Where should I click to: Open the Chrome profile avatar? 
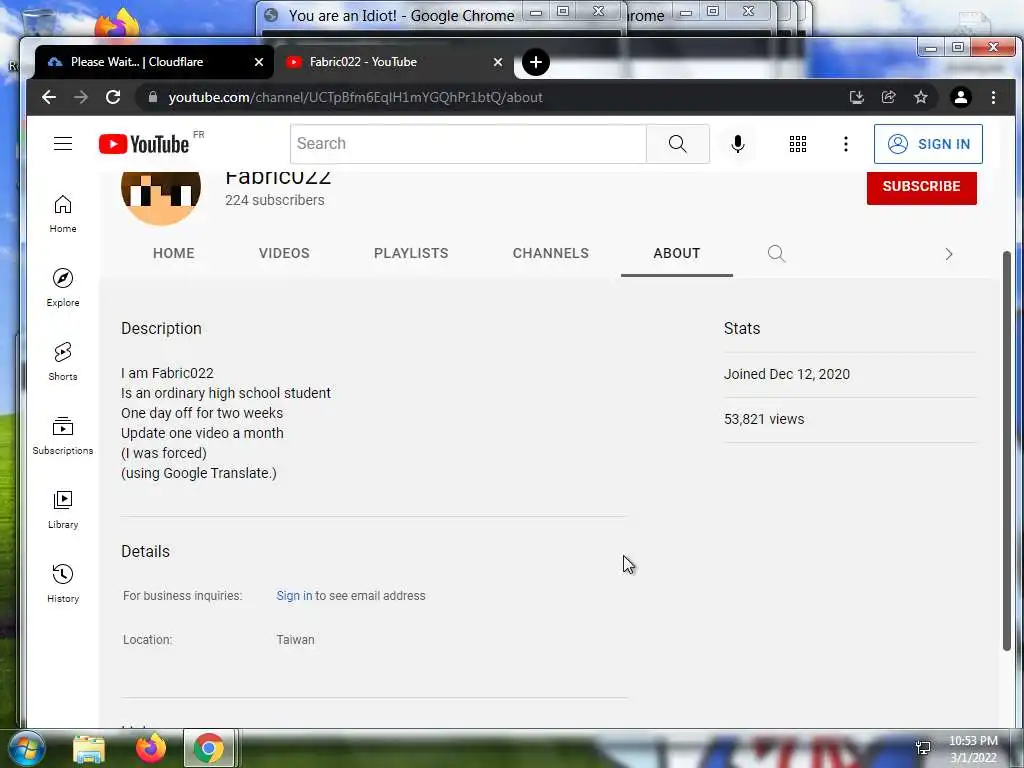tap(961, 97)
